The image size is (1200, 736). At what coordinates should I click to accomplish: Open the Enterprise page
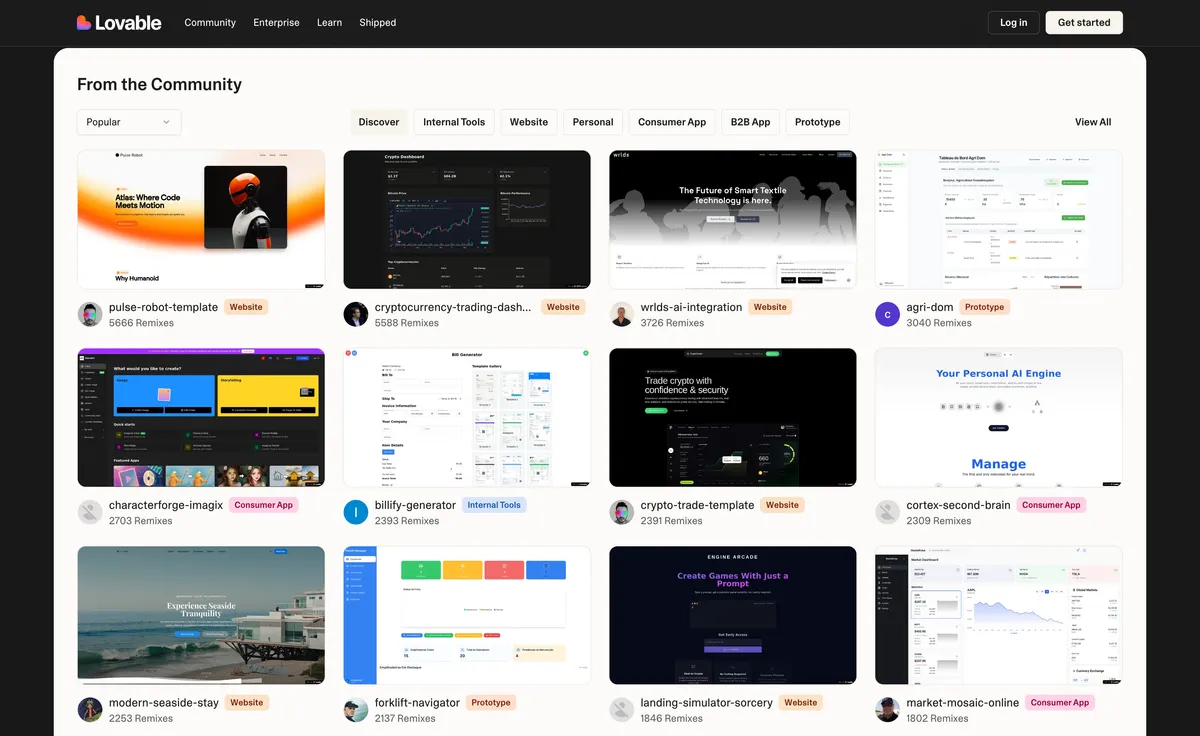click(x=276, y=22)
